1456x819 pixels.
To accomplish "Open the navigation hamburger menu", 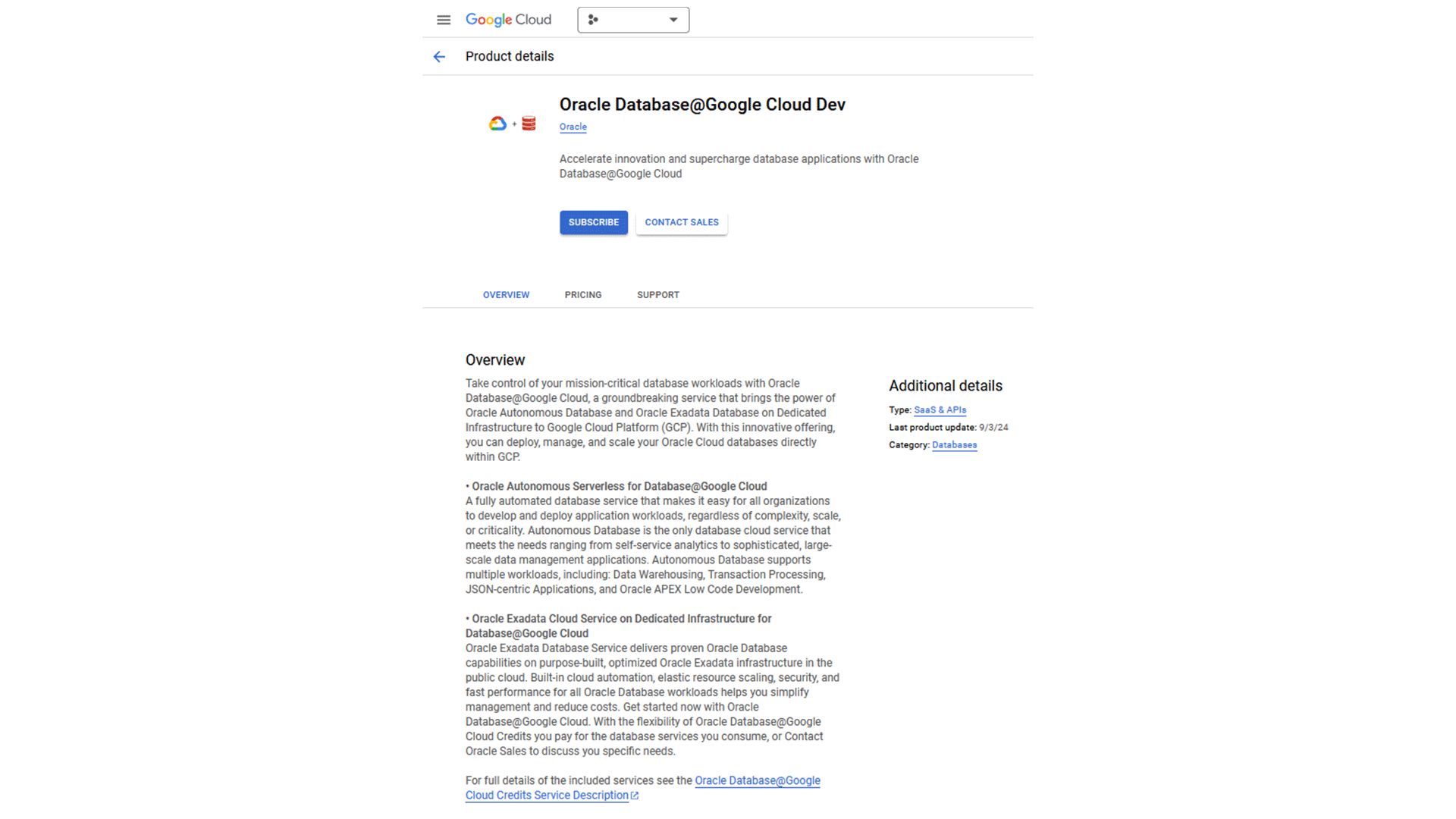I will coord(444,20).
